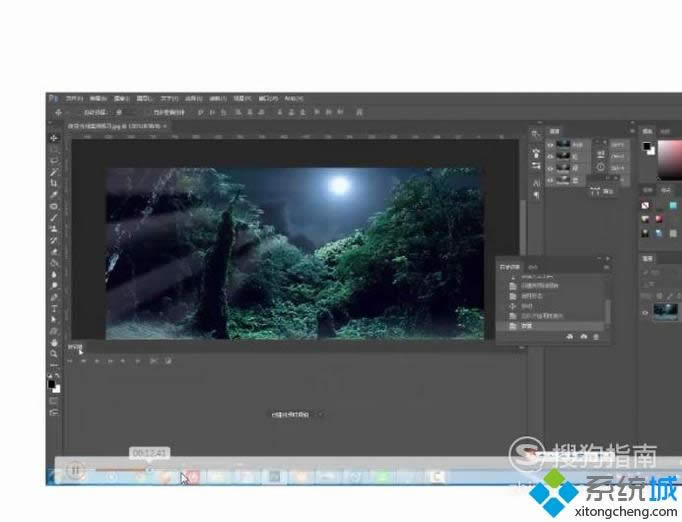Change screen mode at toolbar bottom

point(54,412)
